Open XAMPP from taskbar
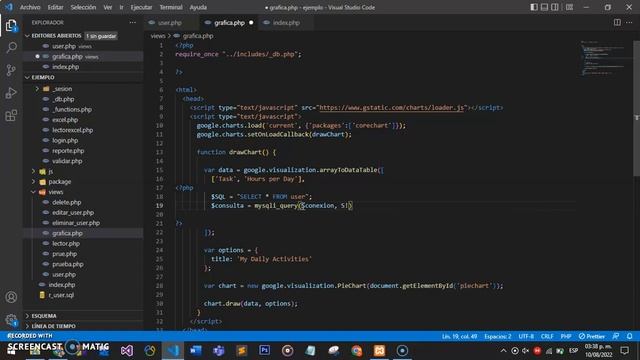The width and height of the screenshot is (640, 360). coord(379,350)
